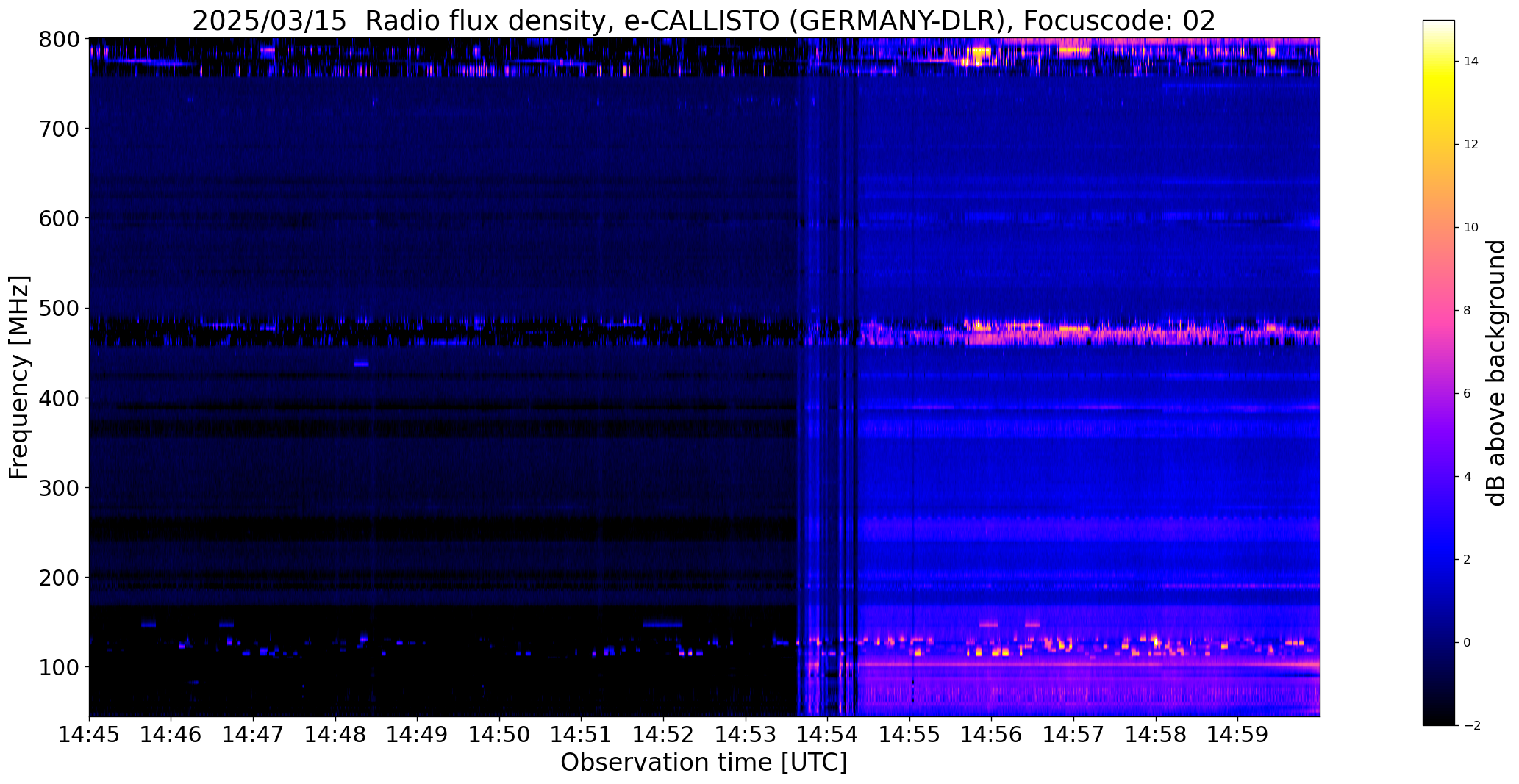
Task: Click the colorbar tick label 0
Action: click(1468, 643)
